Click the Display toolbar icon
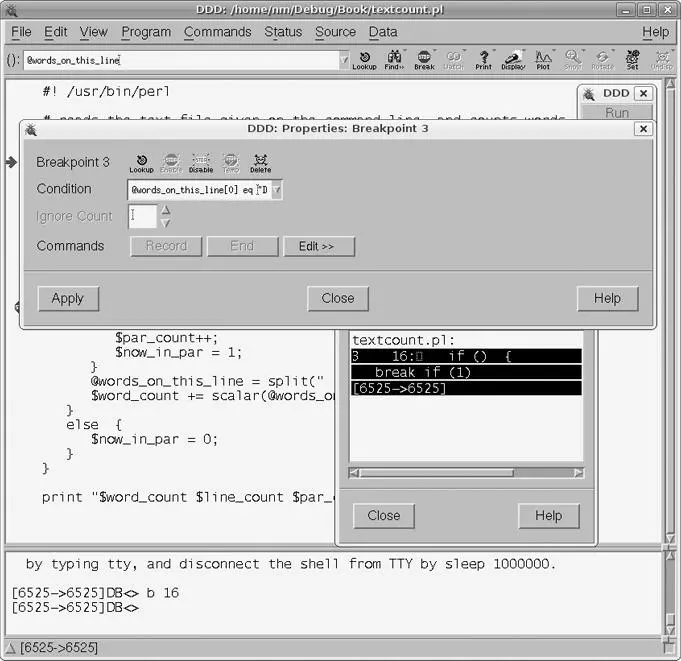Viewport: 681px width, 661px height. [513, 60]
